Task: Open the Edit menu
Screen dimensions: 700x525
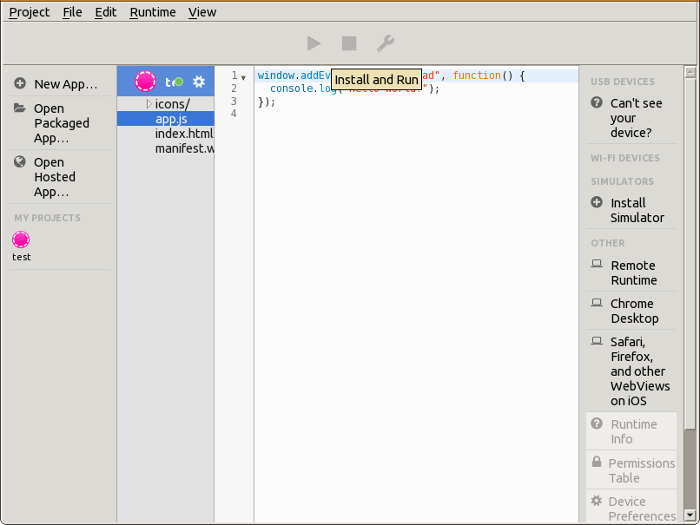Action: [105, 12]
